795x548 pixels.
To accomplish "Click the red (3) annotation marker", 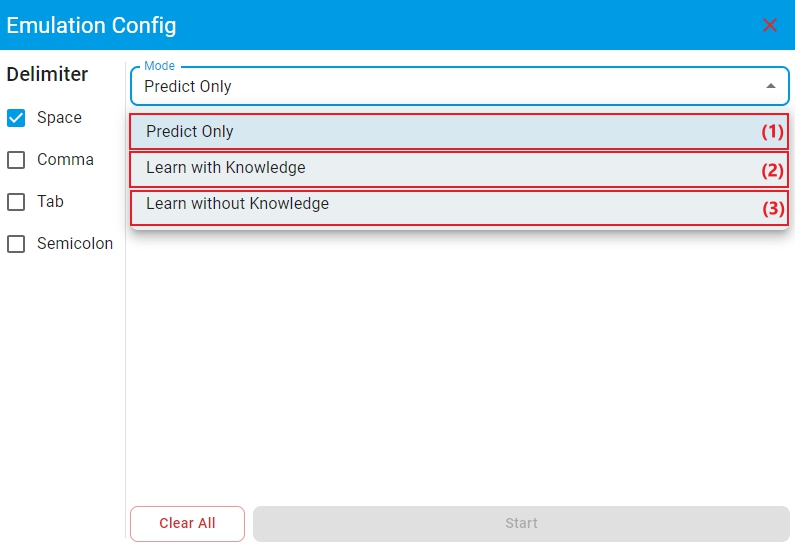I will coord(773,209).
